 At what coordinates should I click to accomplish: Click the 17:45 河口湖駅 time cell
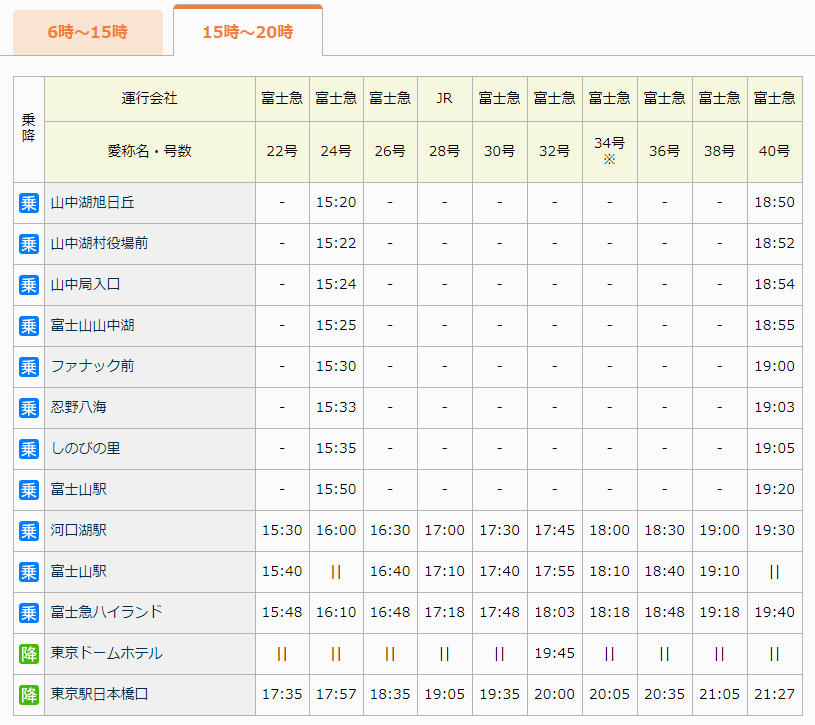555,531
